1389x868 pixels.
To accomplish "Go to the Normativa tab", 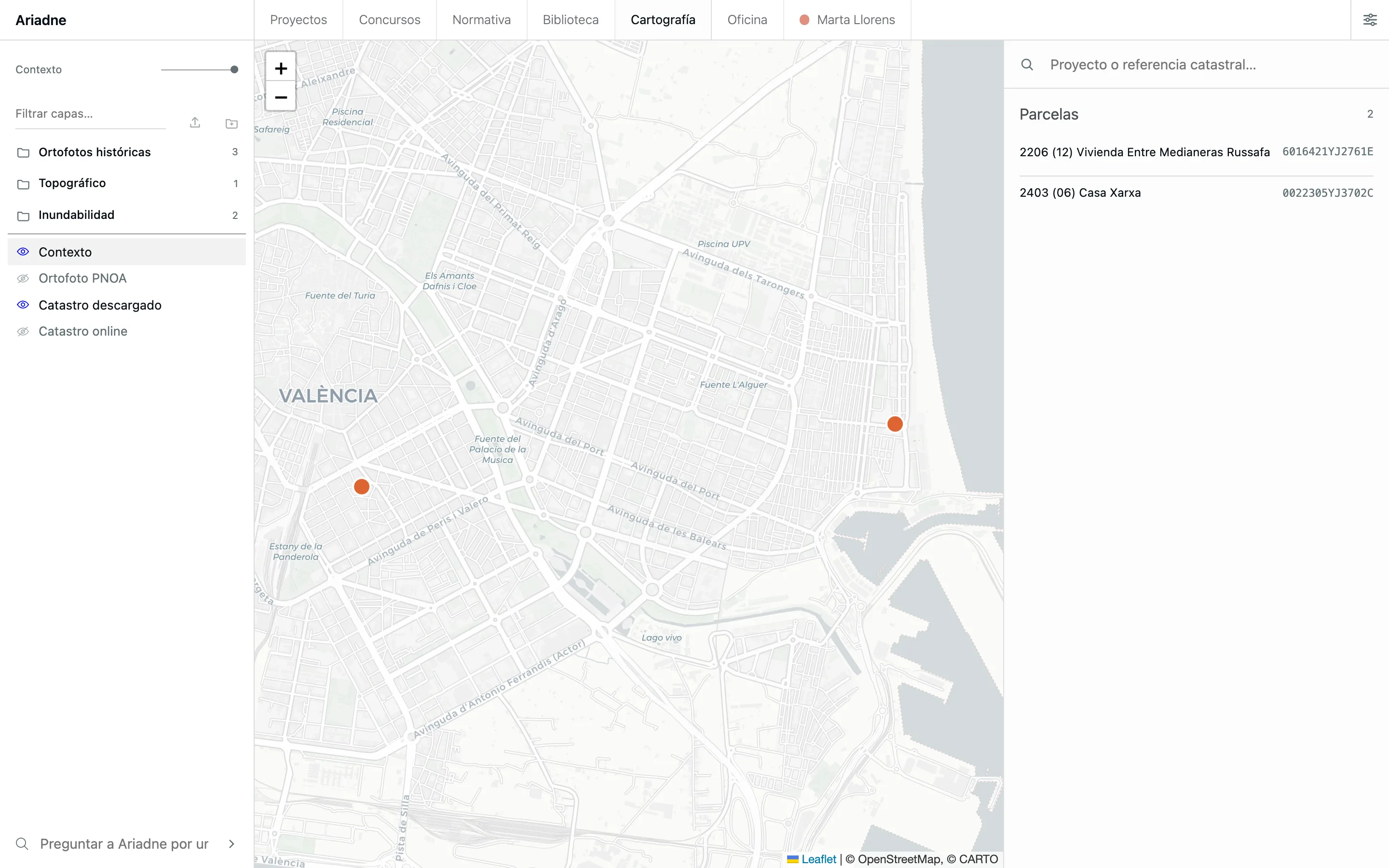I will [481, 19].
